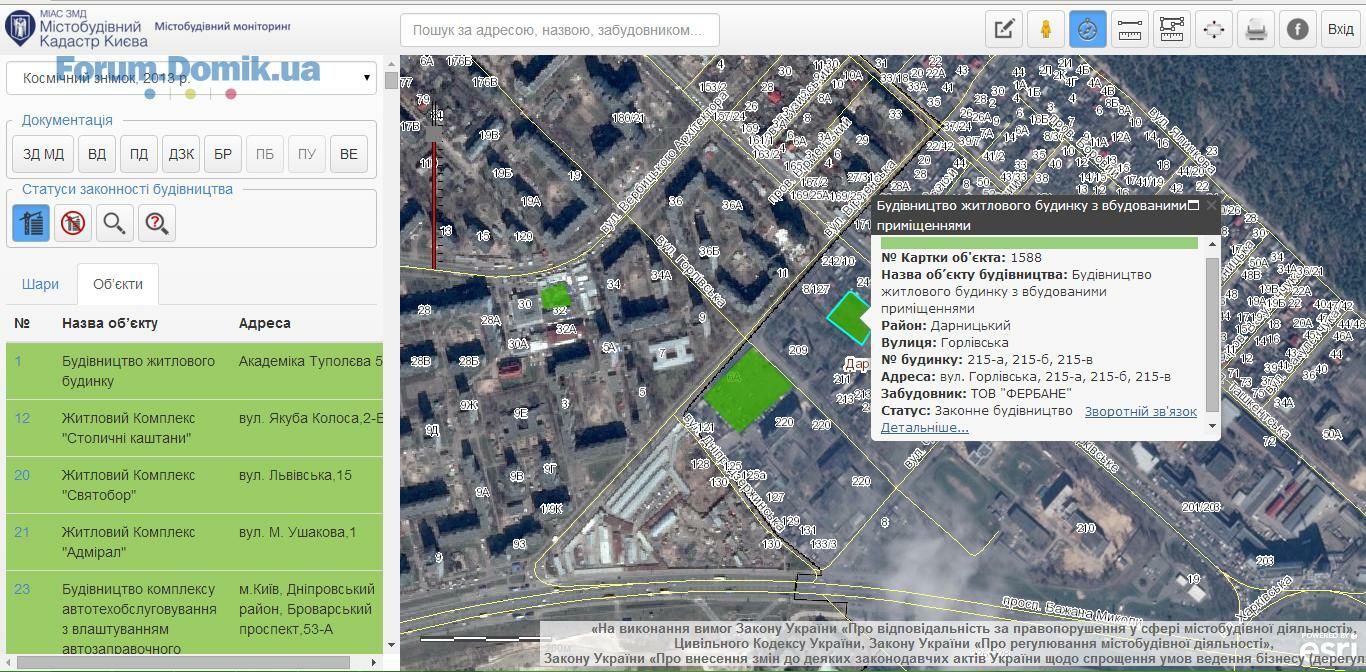The width and height of the screenshot is (1366, 672).
Task: Click the Назва об'єкту column header
Action: click(x=110, y=323)
